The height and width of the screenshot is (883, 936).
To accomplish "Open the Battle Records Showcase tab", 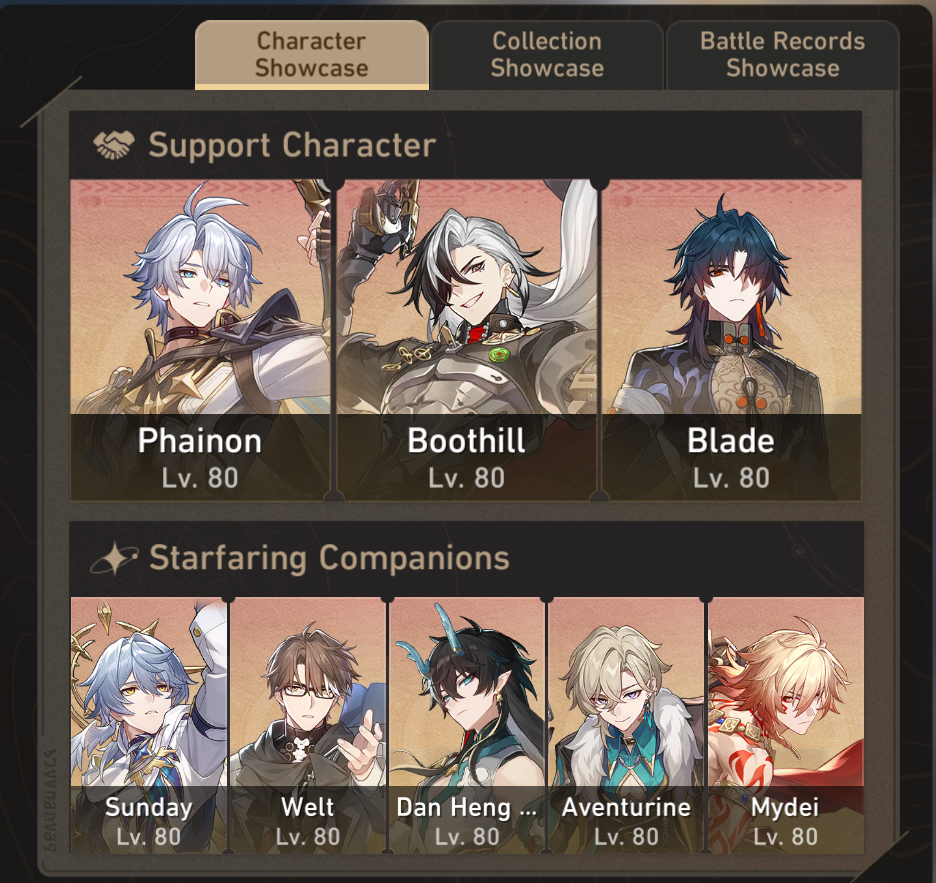I will point(783,55).
